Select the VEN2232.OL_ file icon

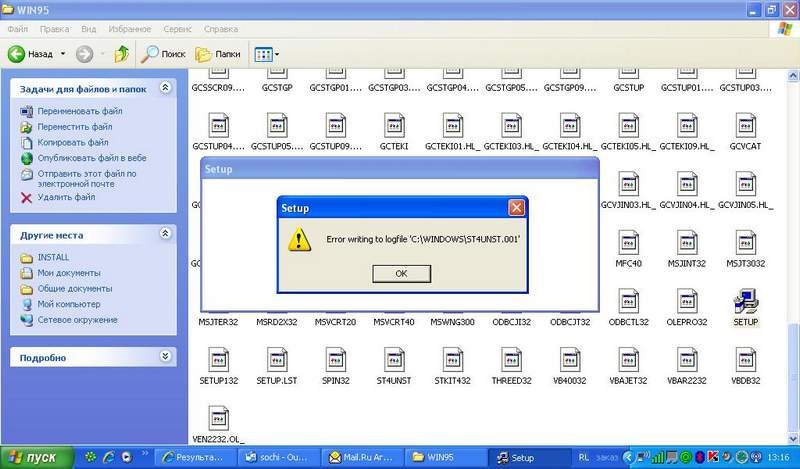218,418
